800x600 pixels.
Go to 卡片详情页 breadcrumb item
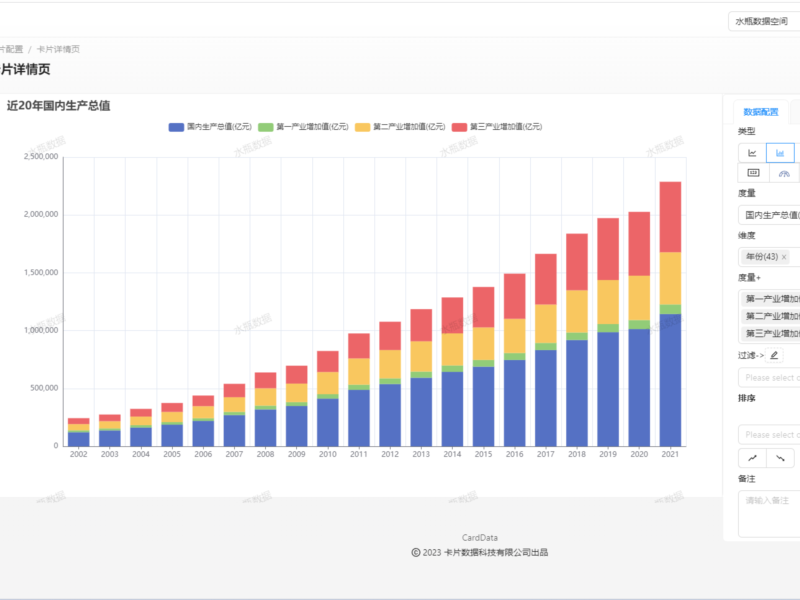click(x=58, y=49)
